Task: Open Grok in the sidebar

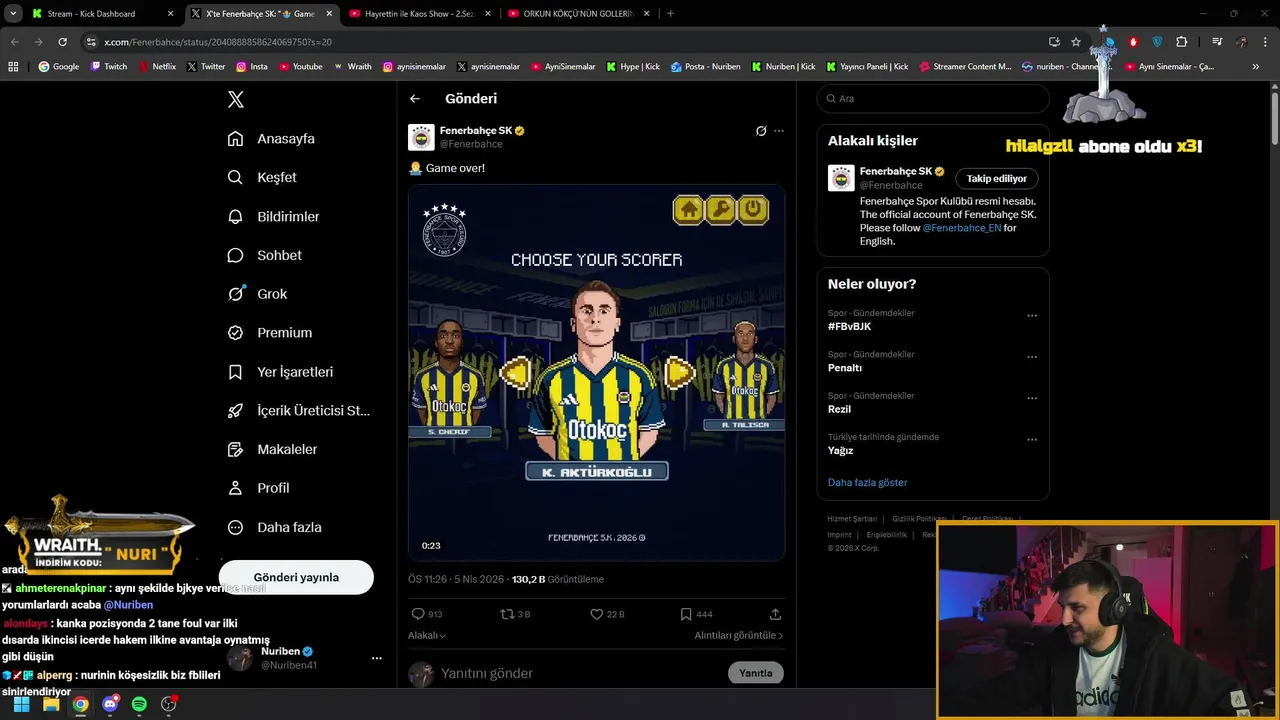Action: point(257,294)
